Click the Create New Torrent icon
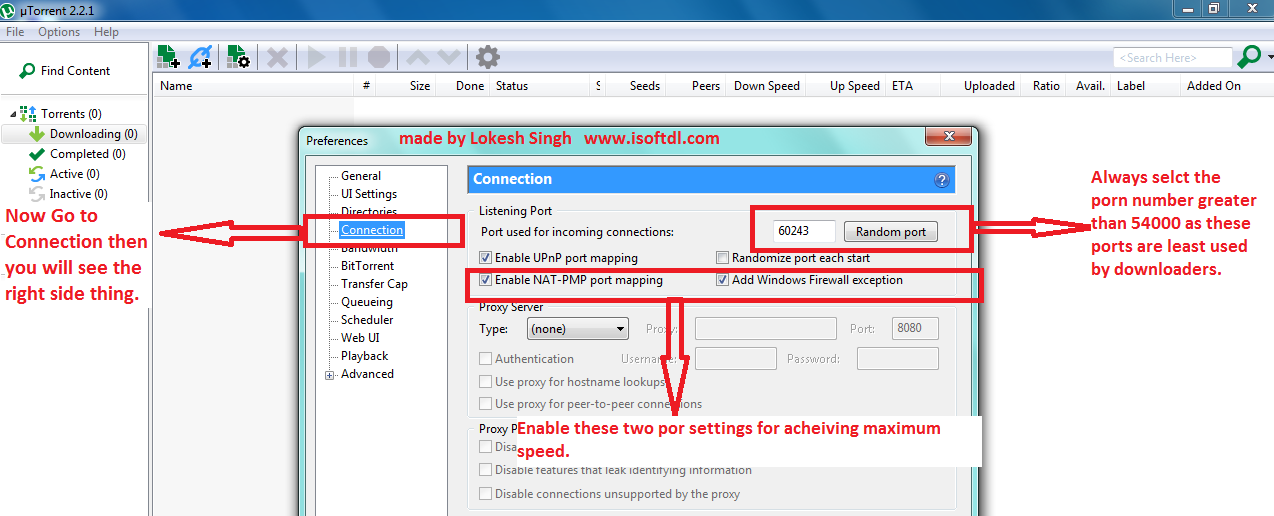This screenshot has height=516, width=1274. (238, 57)
